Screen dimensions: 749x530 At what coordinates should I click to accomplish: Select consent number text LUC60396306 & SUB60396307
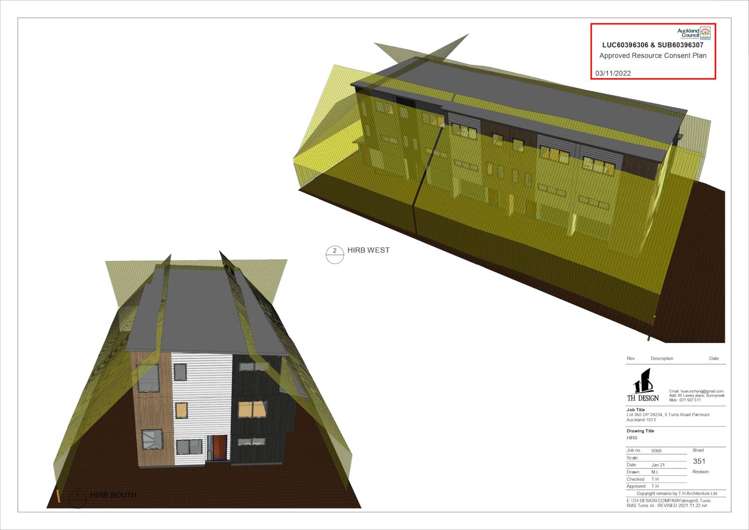click(653, 45)
